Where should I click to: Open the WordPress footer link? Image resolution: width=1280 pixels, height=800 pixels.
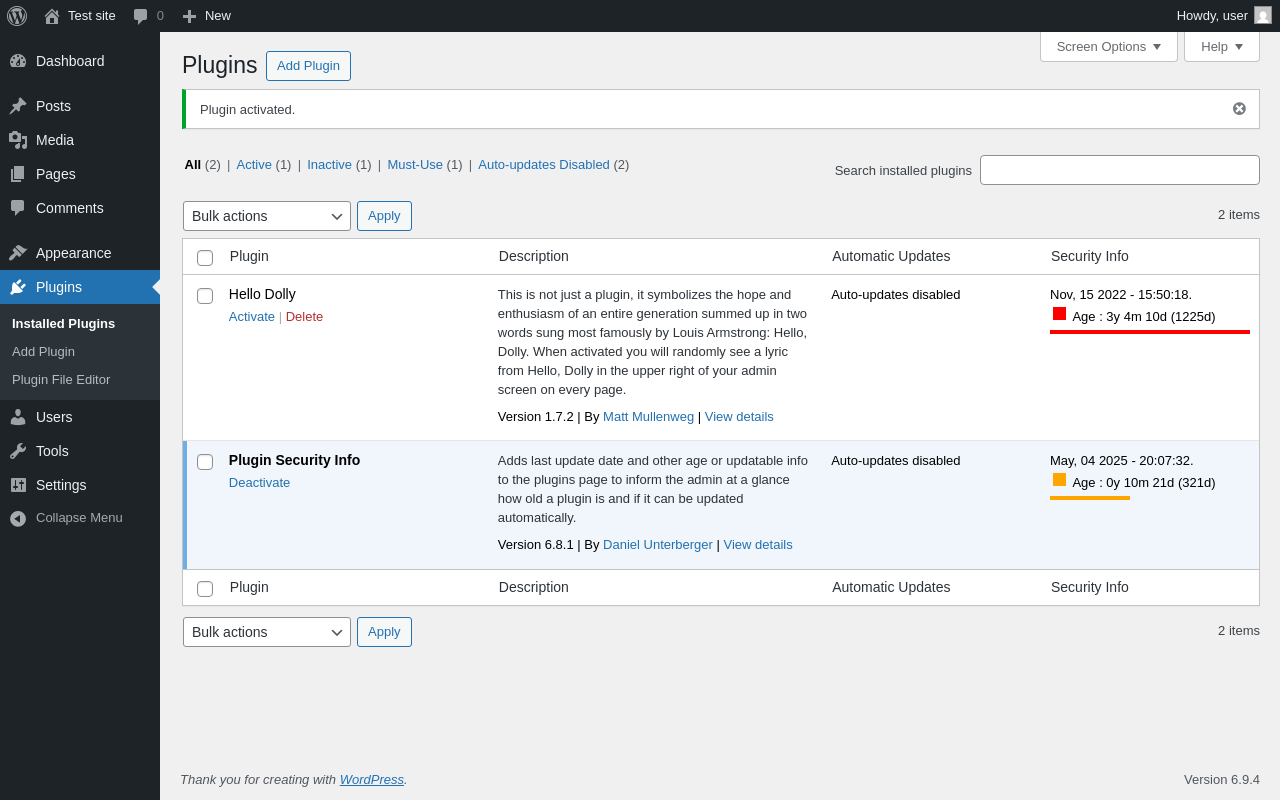(x=372, y=780)
